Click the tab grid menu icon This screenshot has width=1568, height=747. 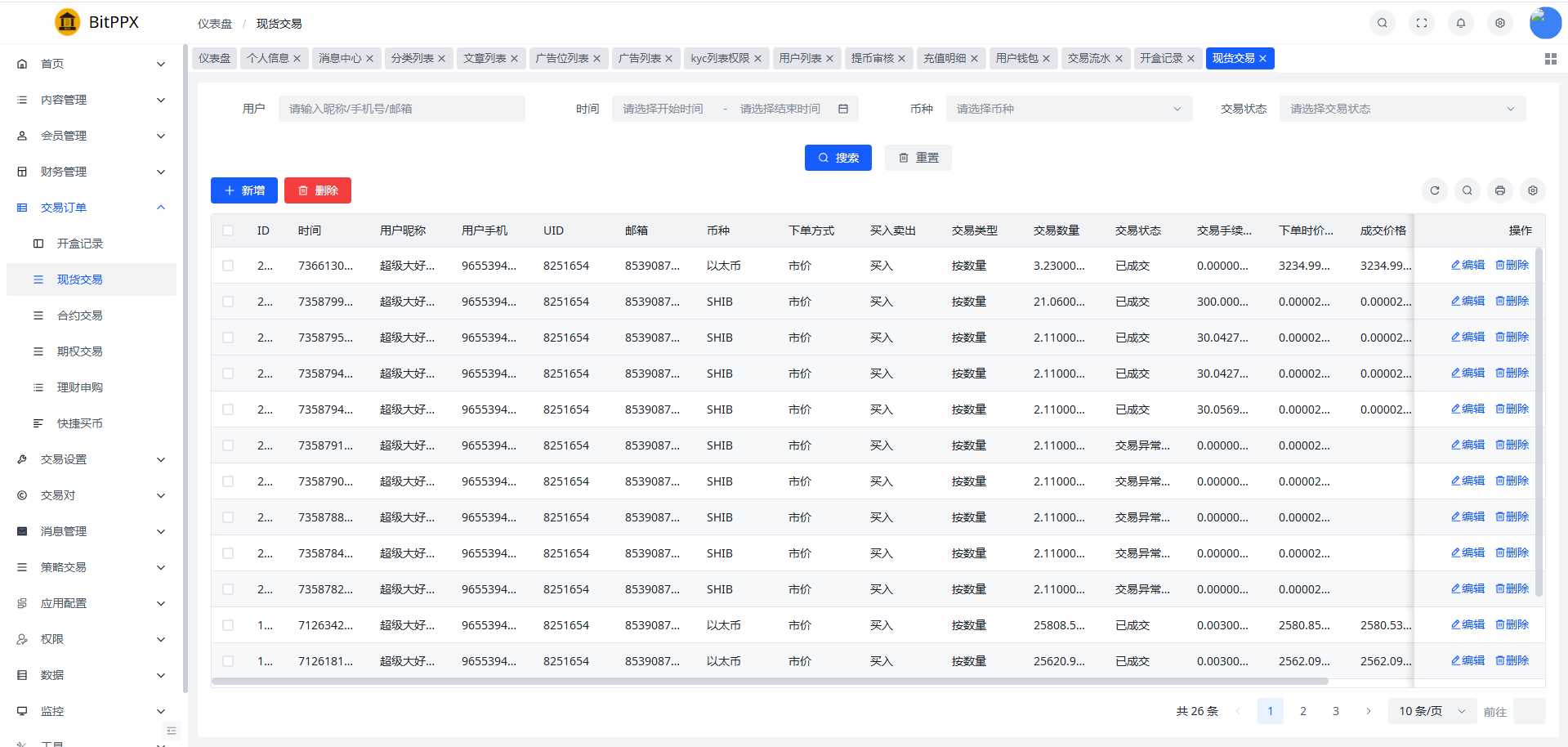coord(1550,59)
